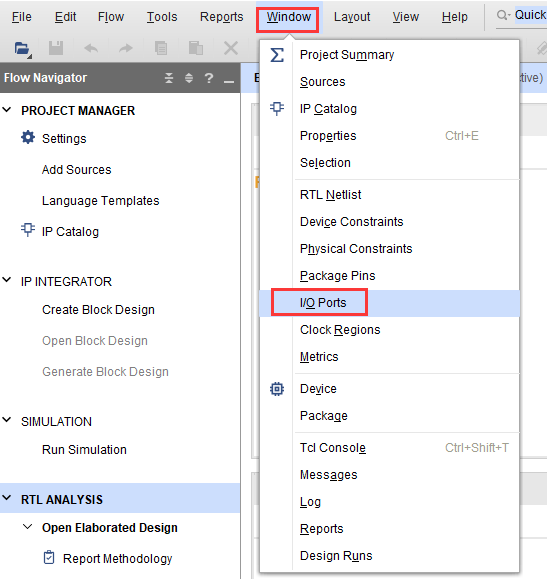The width and height of the screenshot is (547, 579).
Task: Click the Quick Access search field
Action: point(522,16)
